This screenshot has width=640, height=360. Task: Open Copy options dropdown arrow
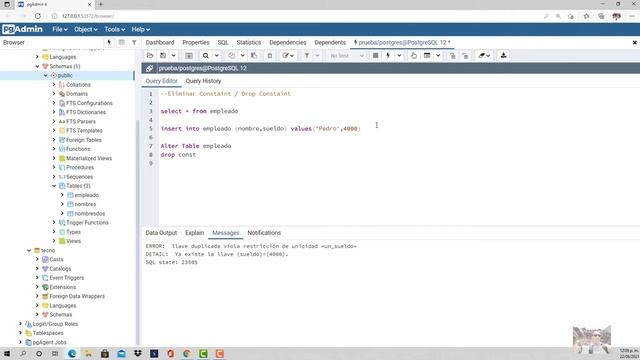(242, 56)
